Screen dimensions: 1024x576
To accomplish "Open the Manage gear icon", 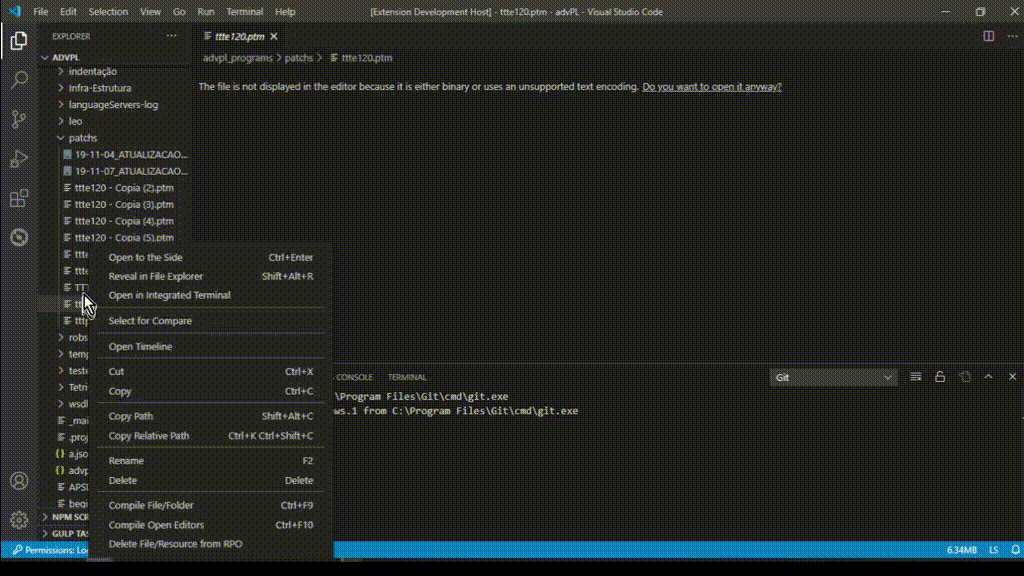I will tap(19, 520).
